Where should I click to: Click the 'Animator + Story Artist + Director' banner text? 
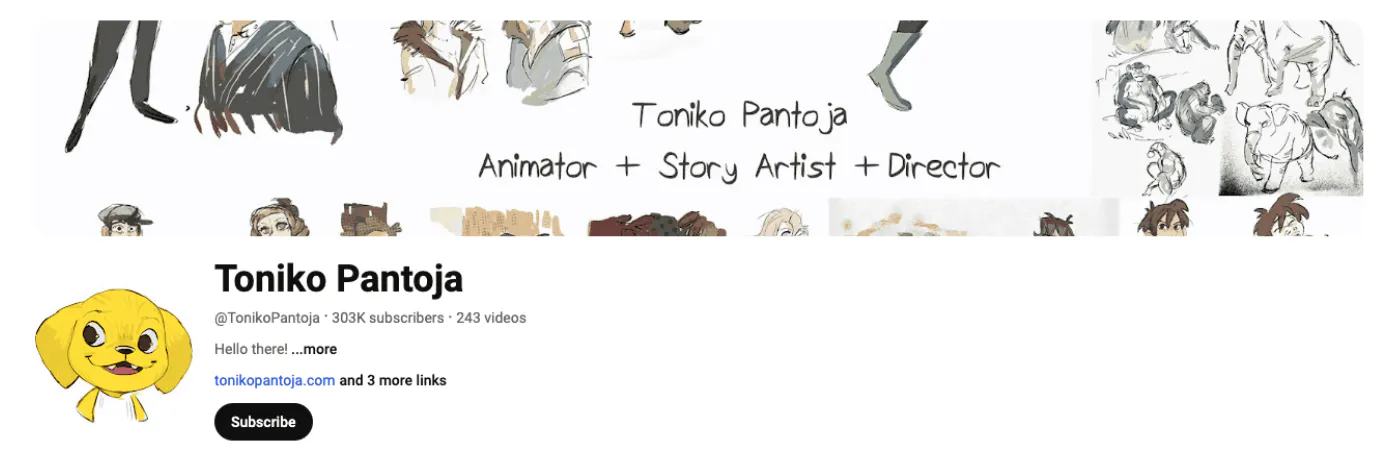point(739,166)
